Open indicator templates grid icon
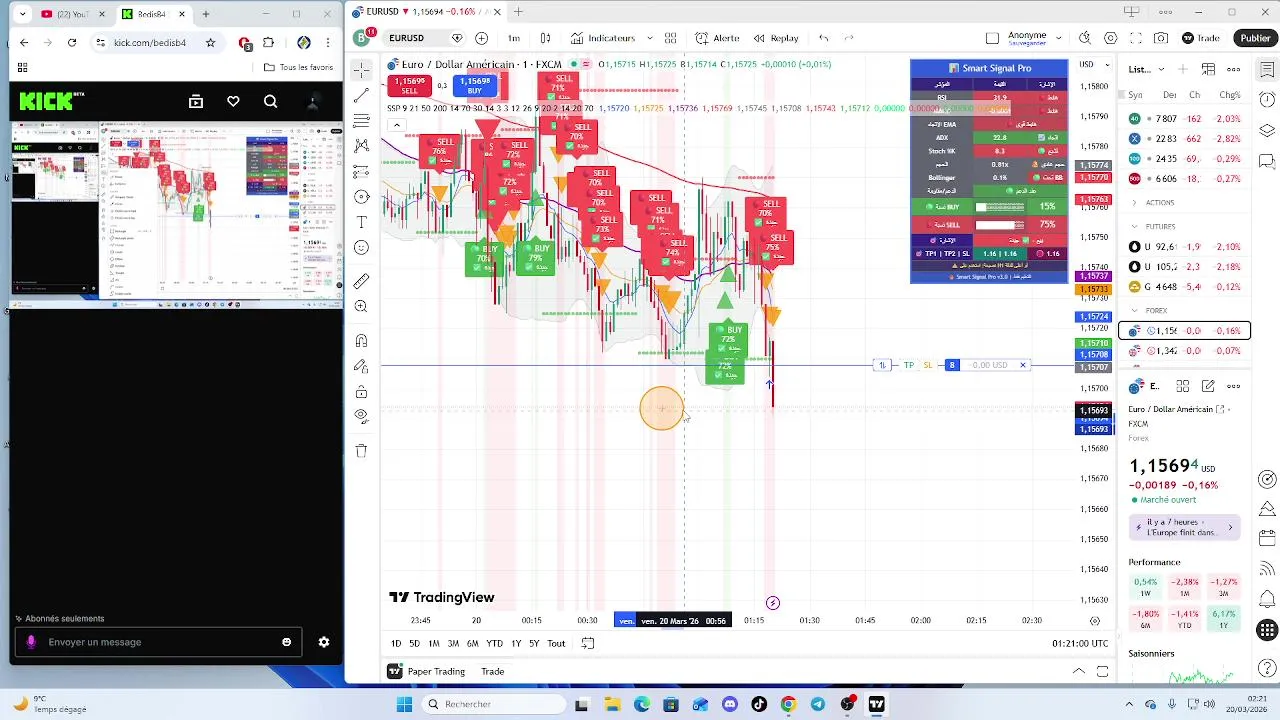The width and height of the screenshot is (1280, 720). pos(670,38)
